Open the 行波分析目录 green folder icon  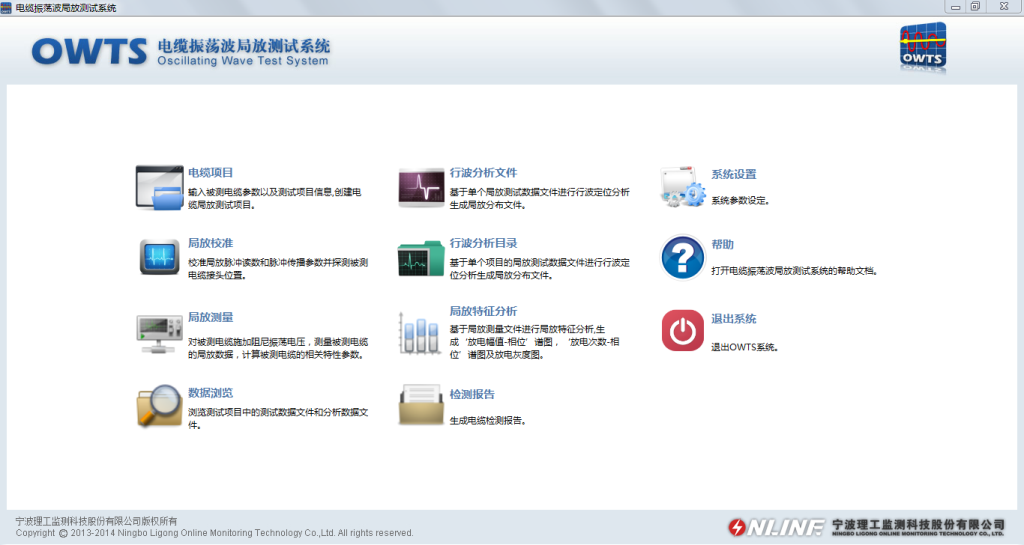(x=421, y=258)
